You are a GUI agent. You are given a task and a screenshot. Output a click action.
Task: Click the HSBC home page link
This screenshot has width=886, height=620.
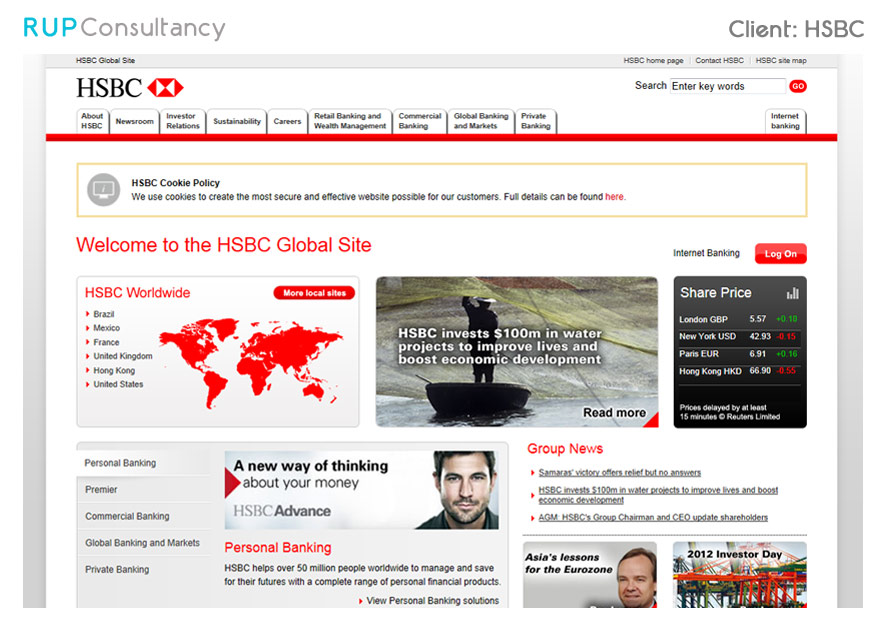point(653,60)
